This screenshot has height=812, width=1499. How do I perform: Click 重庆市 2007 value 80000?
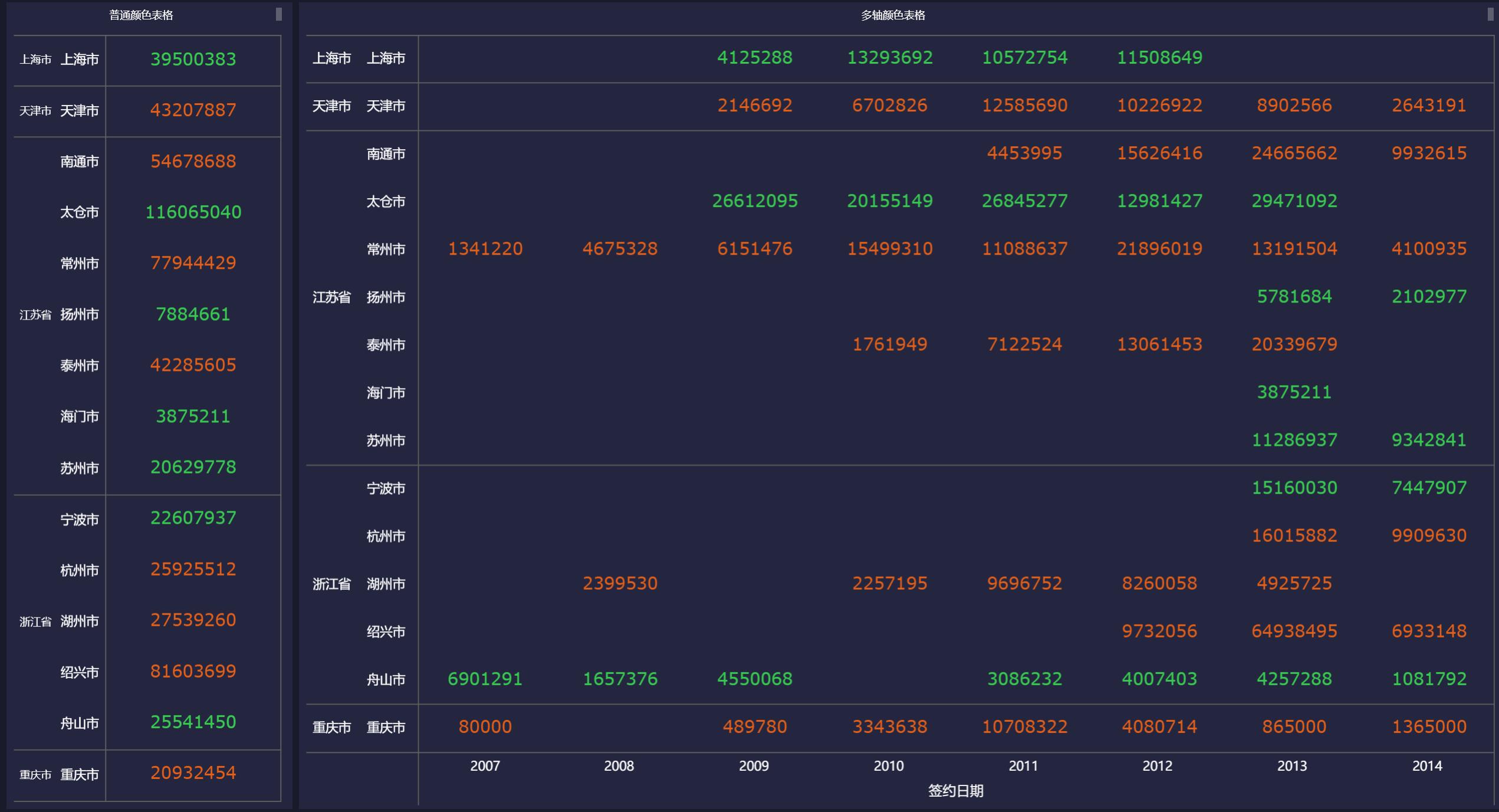point(485,726)
